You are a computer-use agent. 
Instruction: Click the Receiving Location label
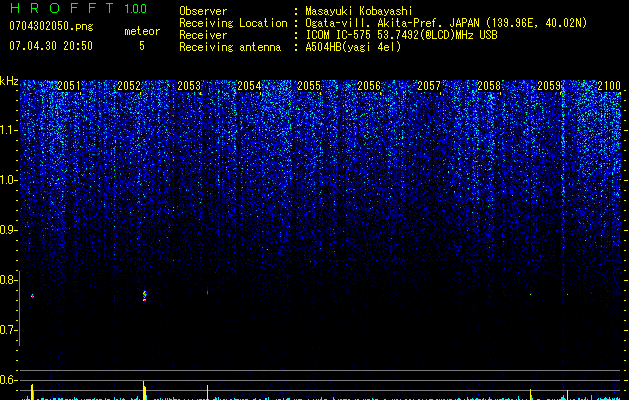click(233, 23)
